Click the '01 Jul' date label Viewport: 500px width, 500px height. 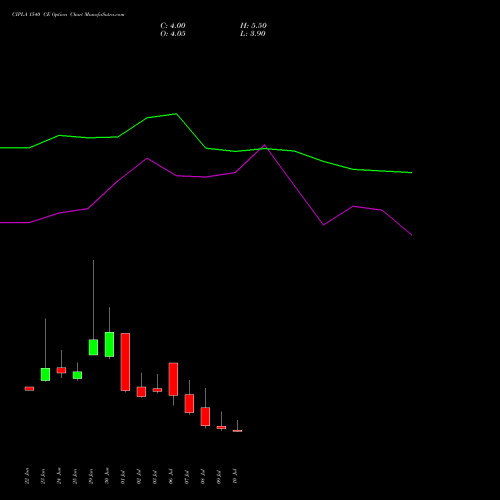tap(123, 477)
